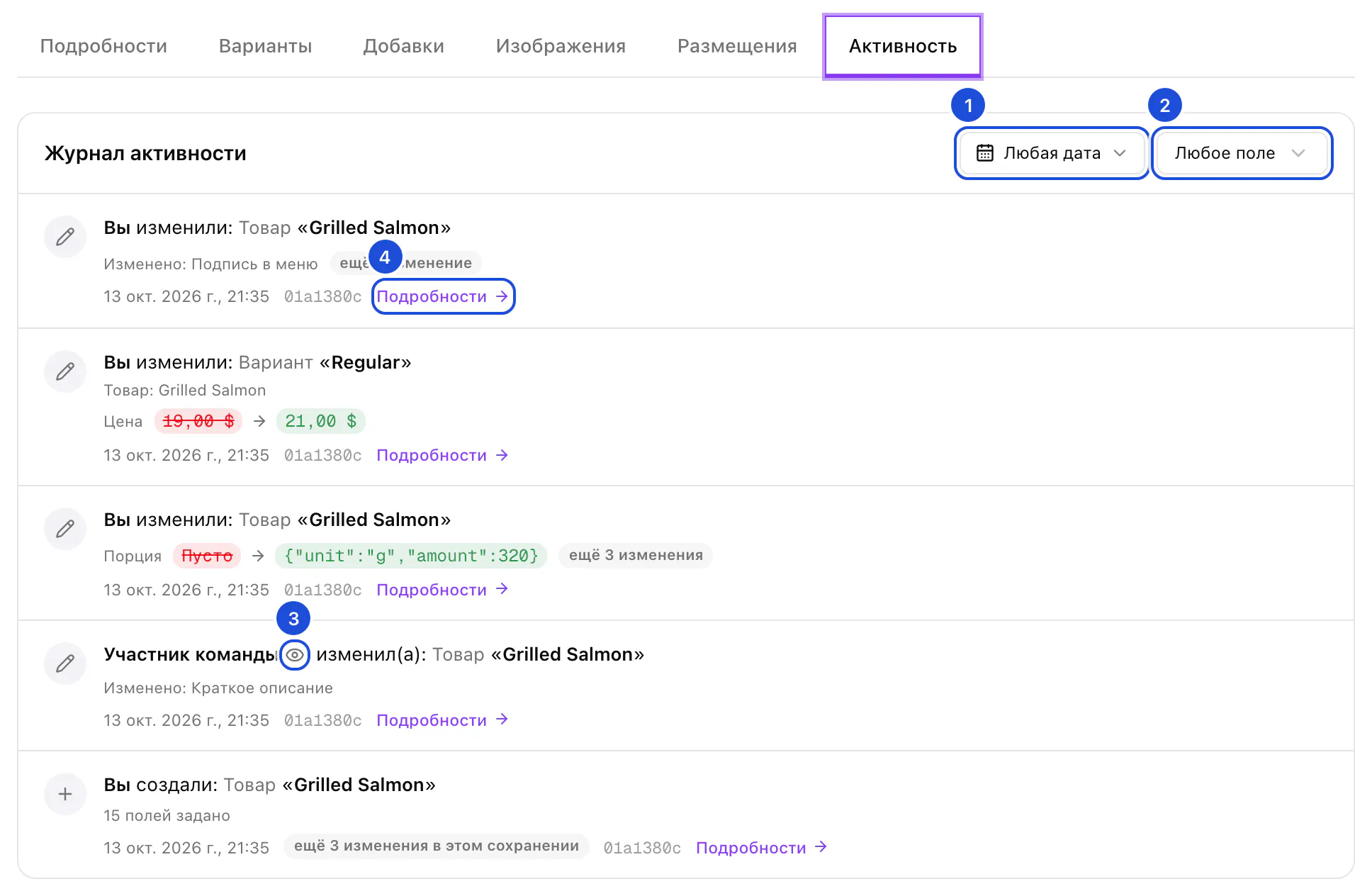Click new price 21,00 $ value
This screenshot has width=1372, height=896.
click(321, 421)
